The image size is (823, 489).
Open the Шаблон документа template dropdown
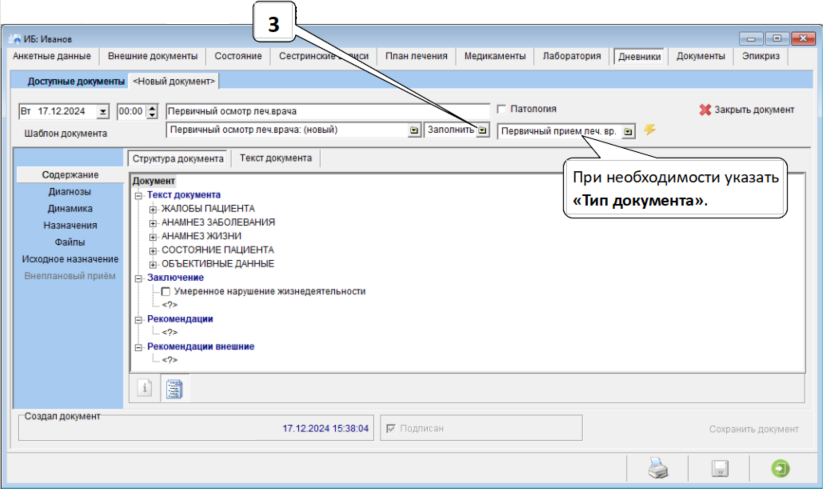tap(414, 130)
